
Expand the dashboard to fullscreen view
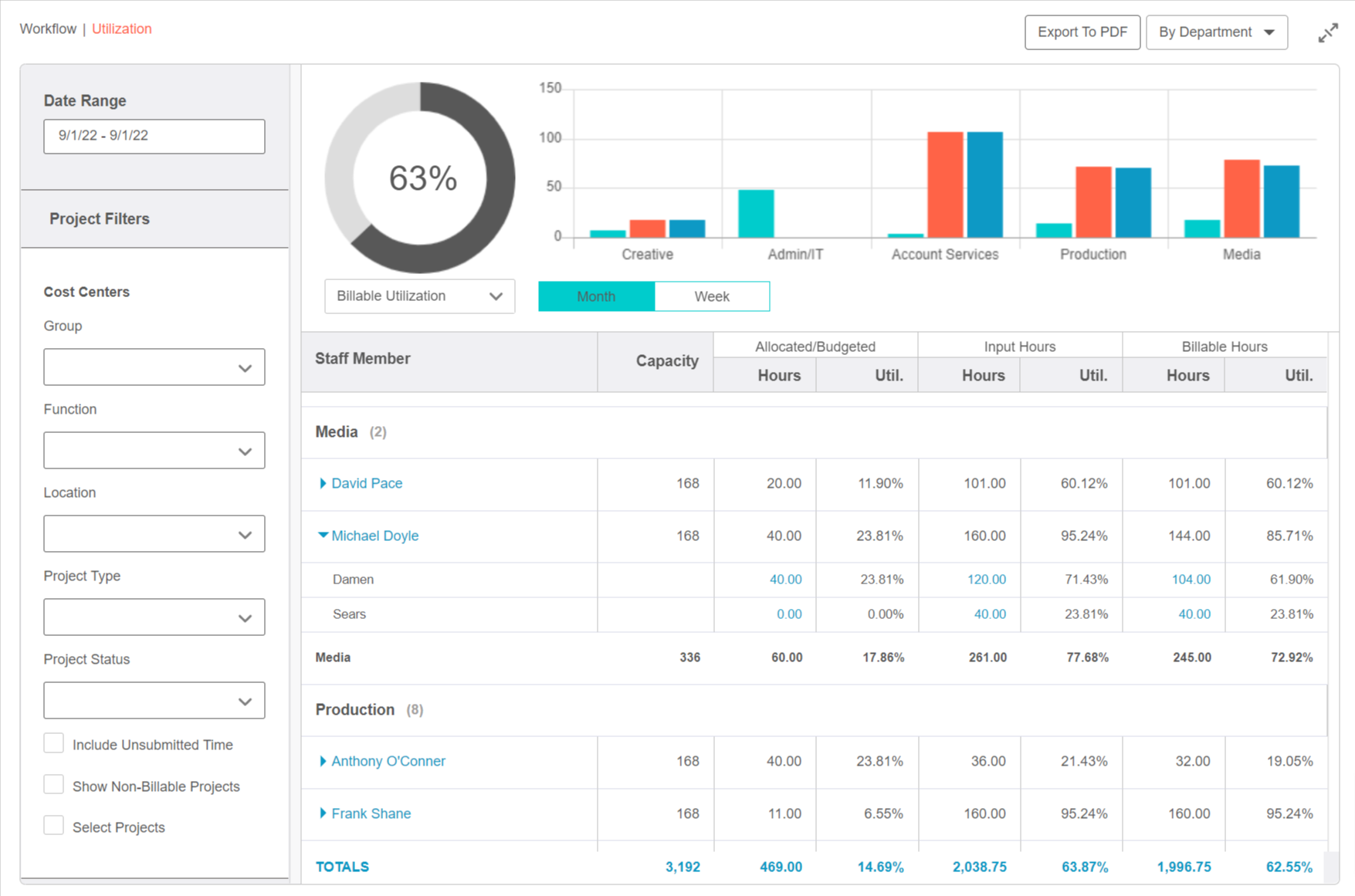(1327, 33)
